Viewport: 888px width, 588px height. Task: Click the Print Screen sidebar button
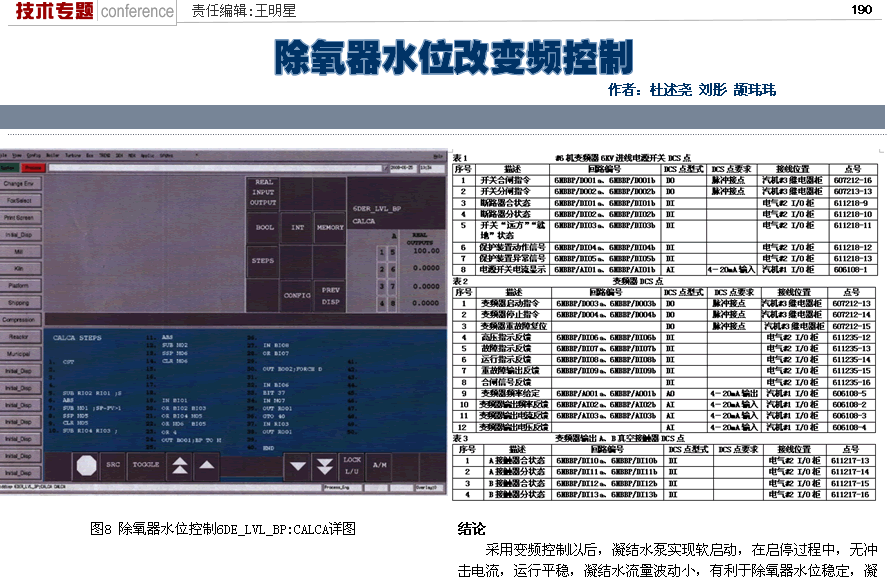20,218
